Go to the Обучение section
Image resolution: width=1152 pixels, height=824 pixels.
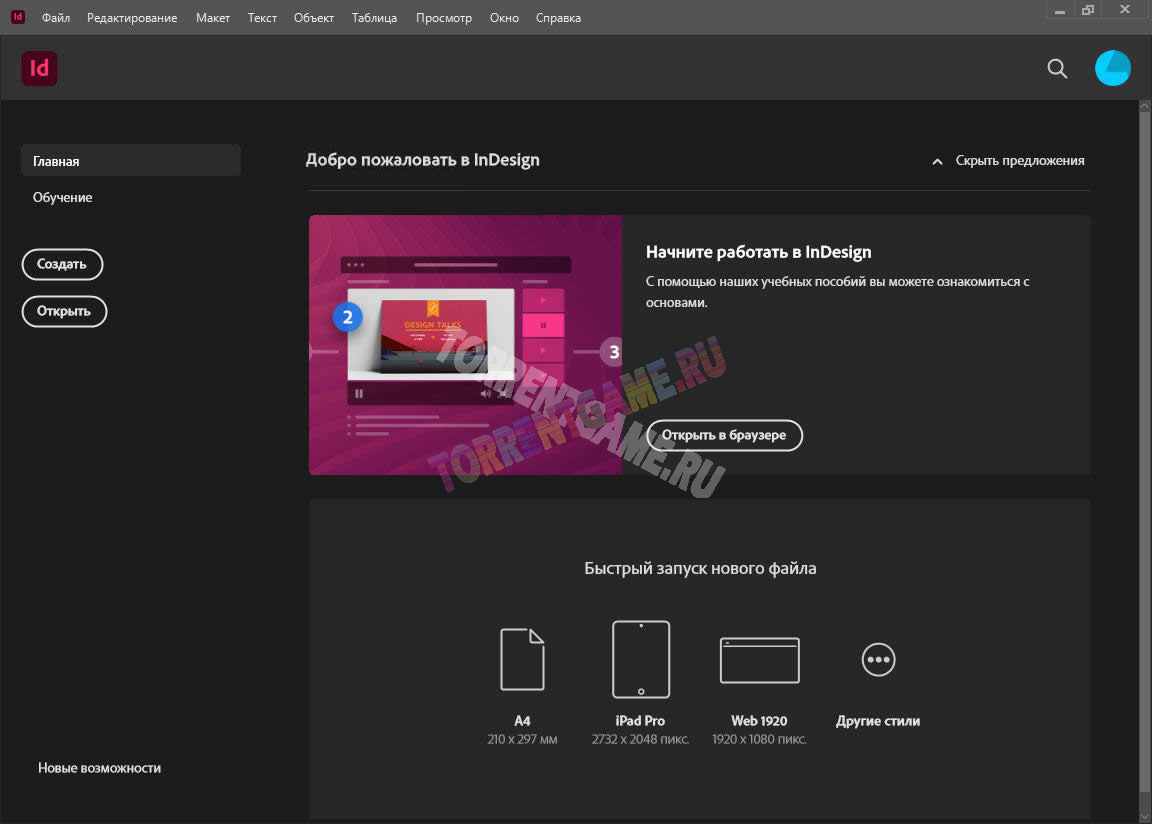[x=63, y=197]
